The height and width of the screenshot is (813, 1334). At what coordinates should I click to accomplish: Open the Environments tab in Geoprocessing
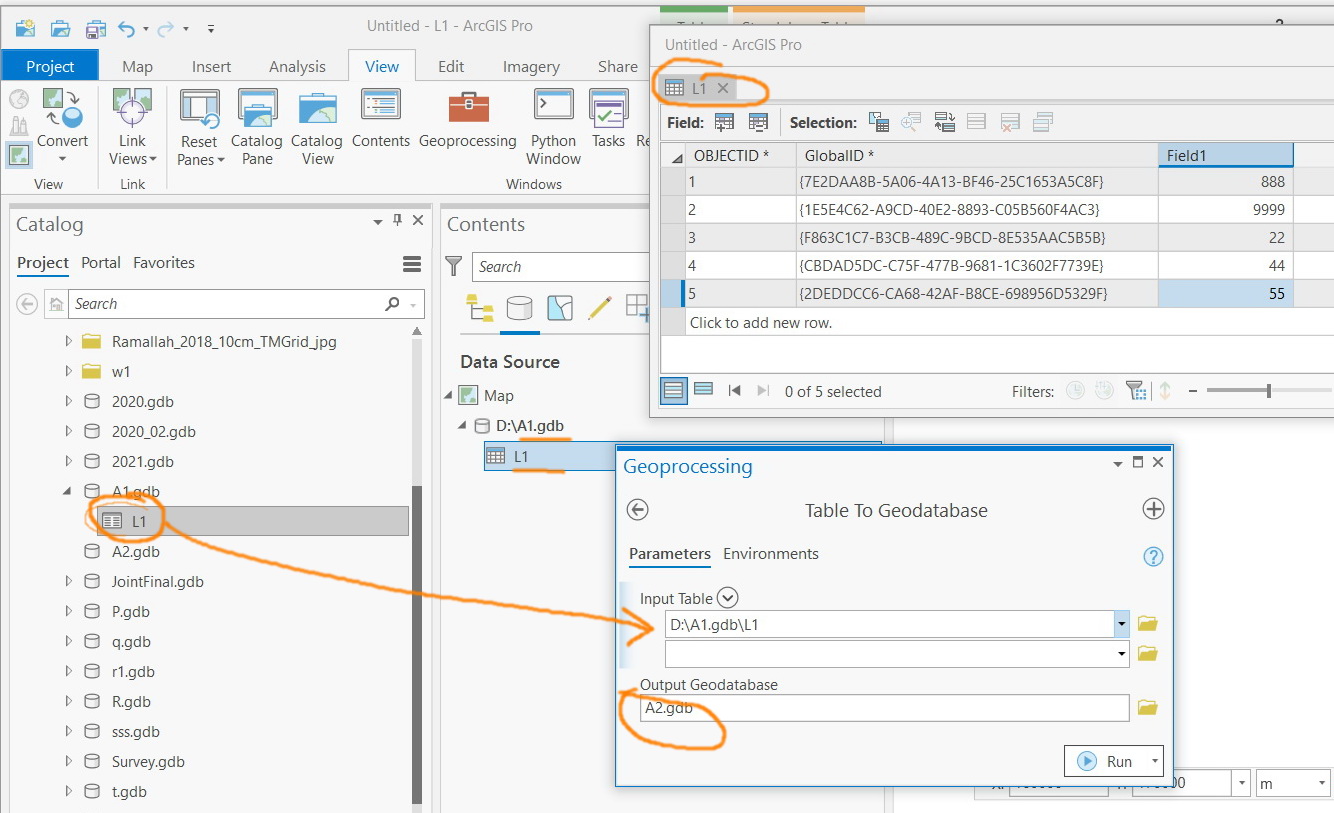(x=771, y=554)
